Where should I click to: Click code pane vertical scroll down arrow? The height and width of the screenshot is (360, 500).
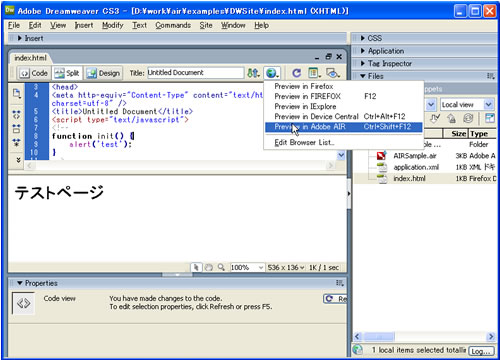pos(341,155)
